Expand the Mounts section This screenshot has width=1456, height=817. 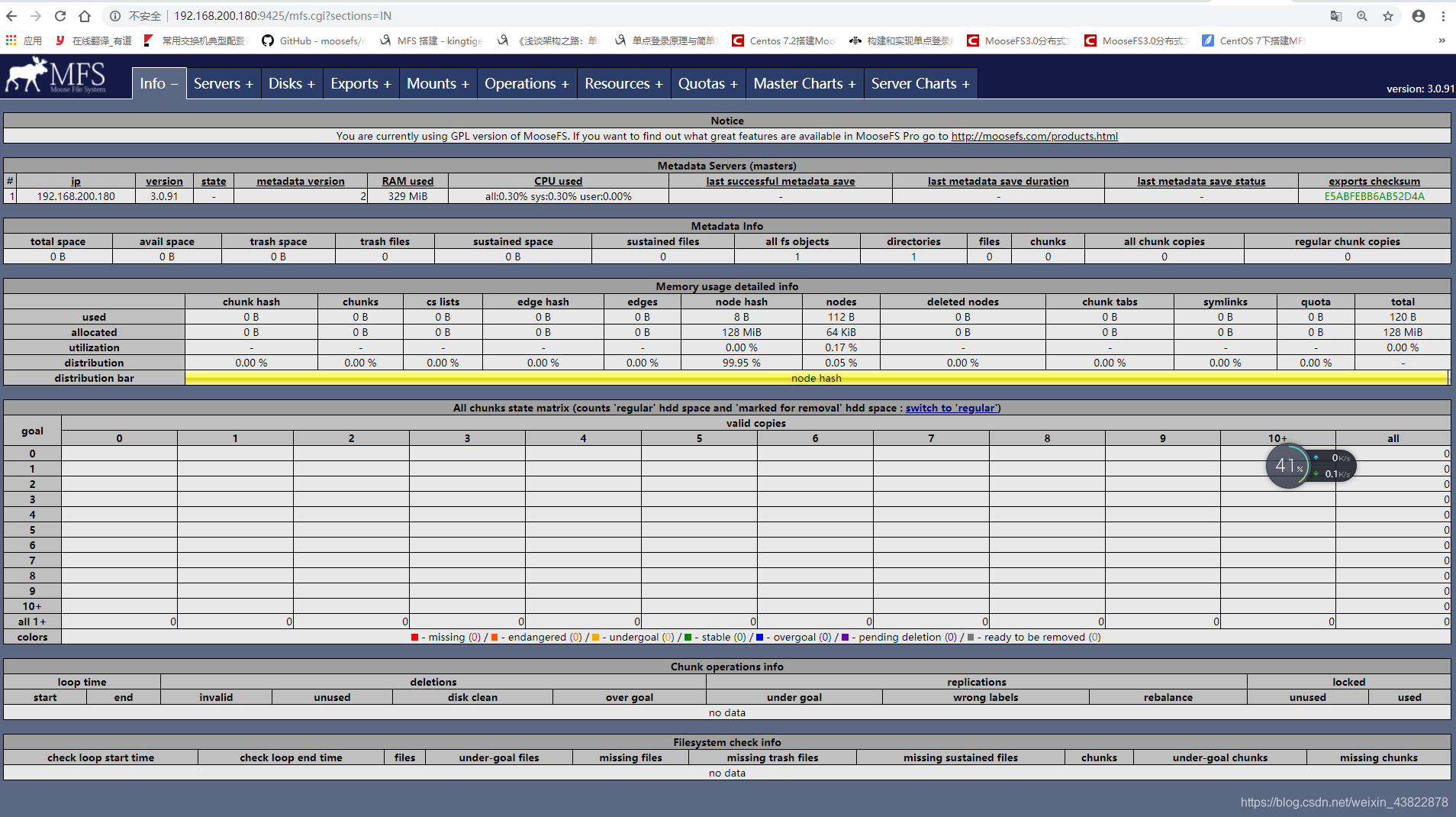[438, 83]
